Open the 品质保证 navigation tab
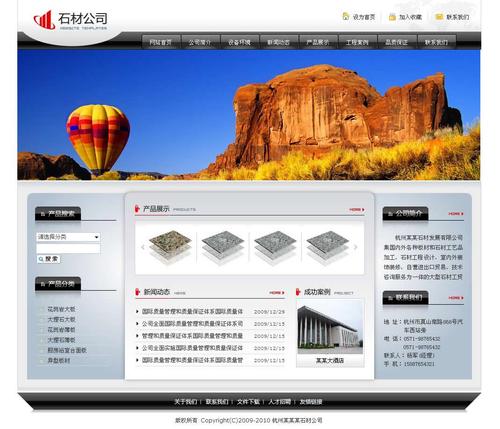Viewport: 500px width, 429px height. (x=397, y=42)
